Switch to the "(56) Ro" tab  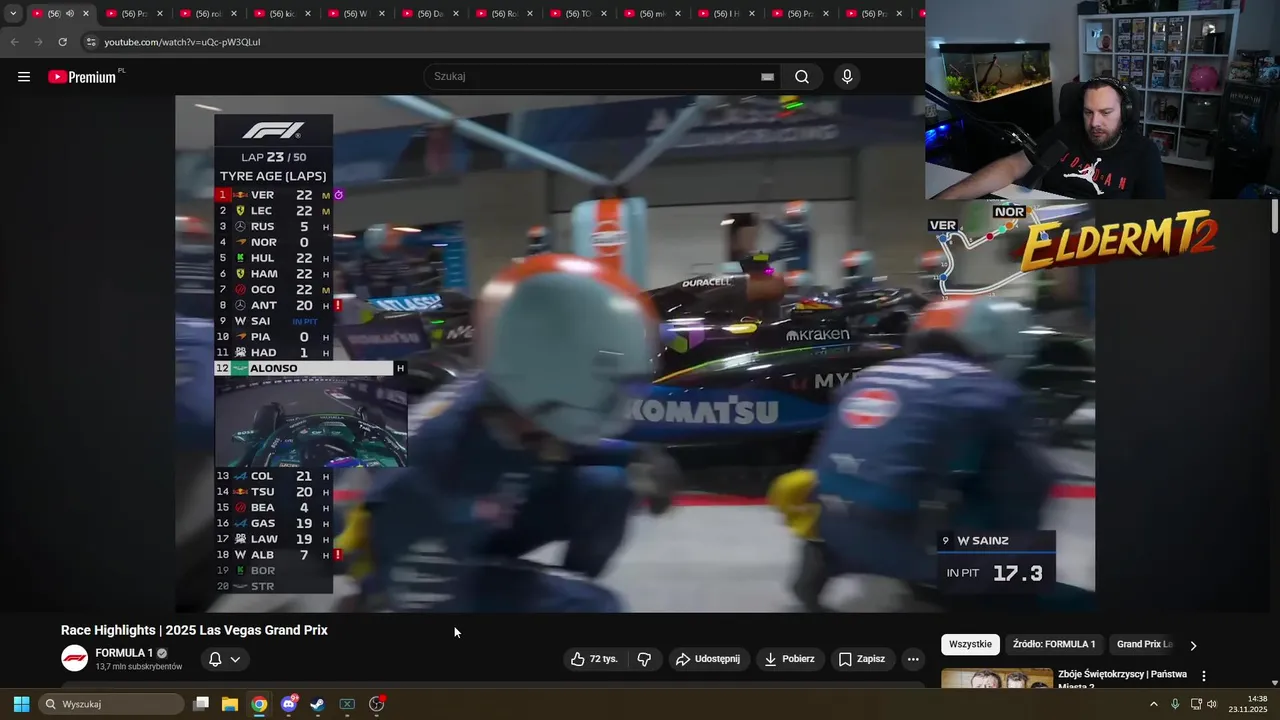pos(504,14)
